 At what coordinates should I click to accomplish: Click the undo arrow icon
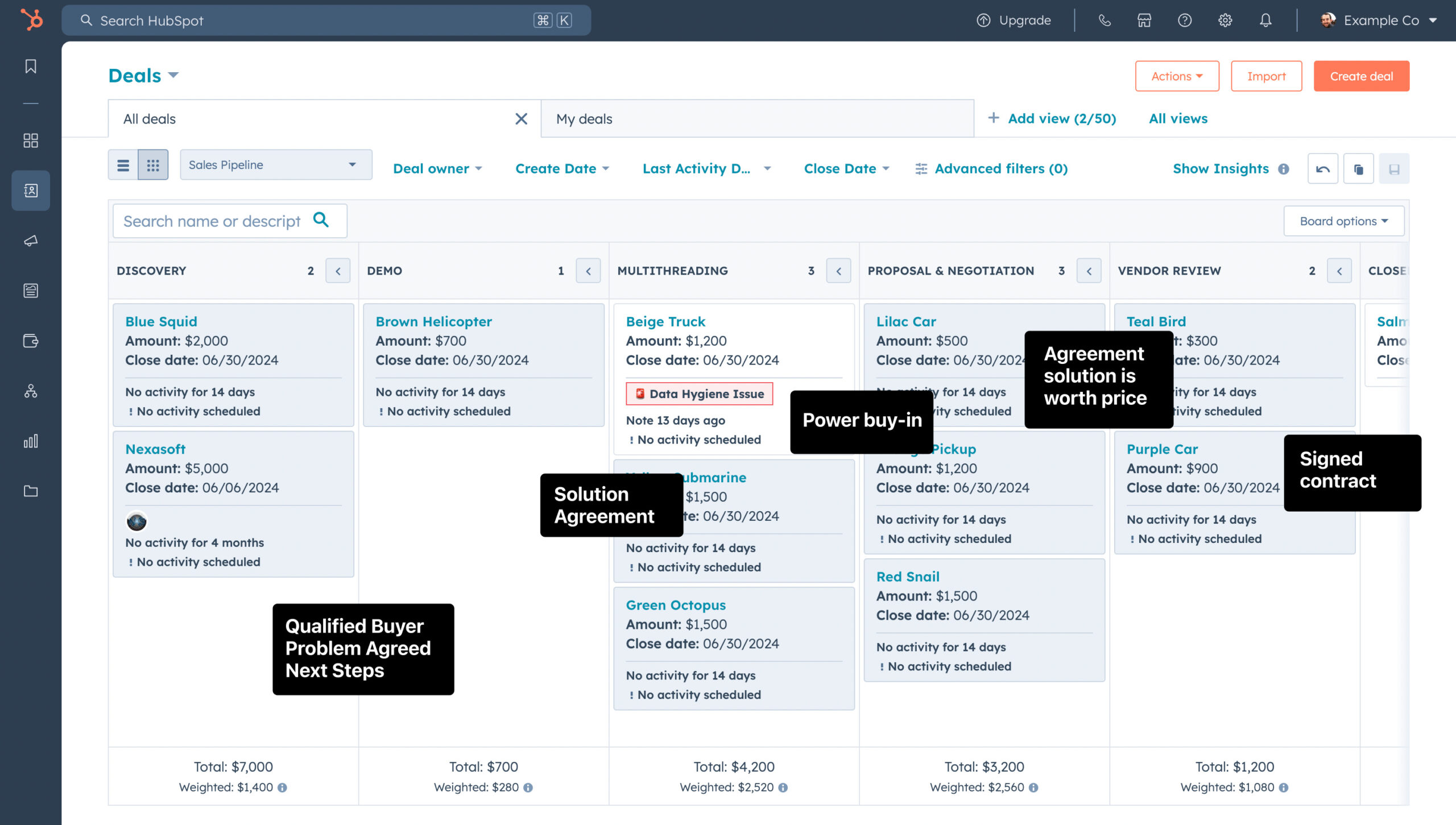1323,169
